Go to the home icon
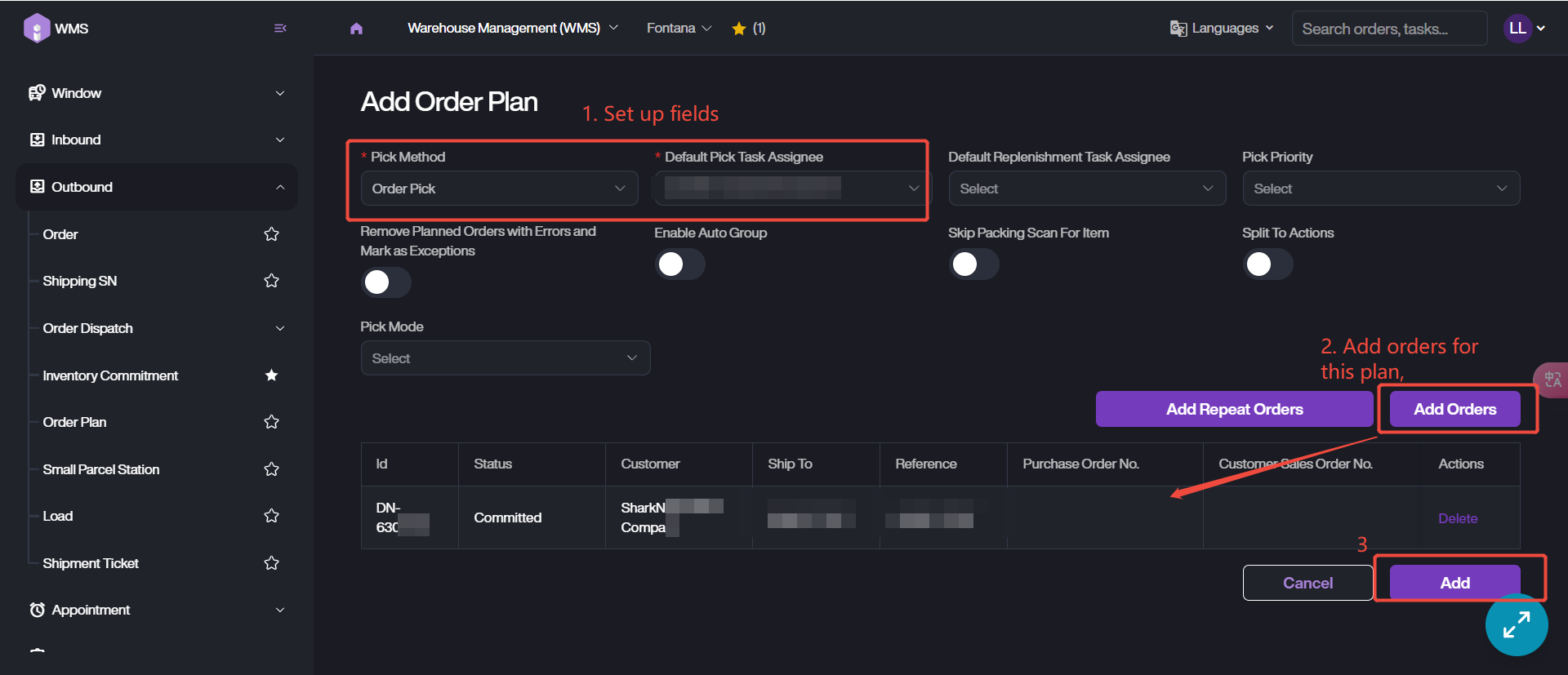The width and height of the screenshot is (1568, 675). pos(356,29)
